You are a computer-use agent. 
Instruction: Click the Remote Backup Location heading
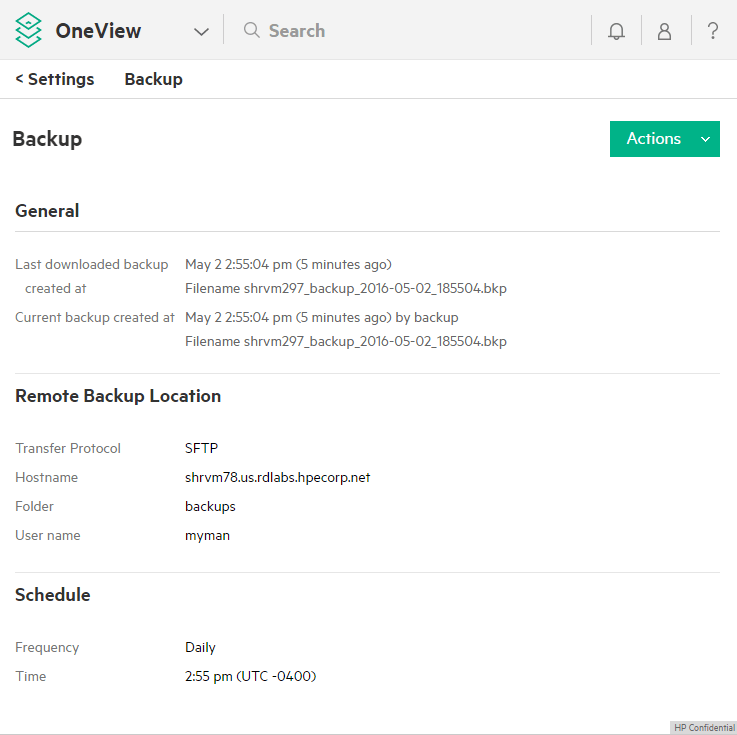click(x=118, y=396)
